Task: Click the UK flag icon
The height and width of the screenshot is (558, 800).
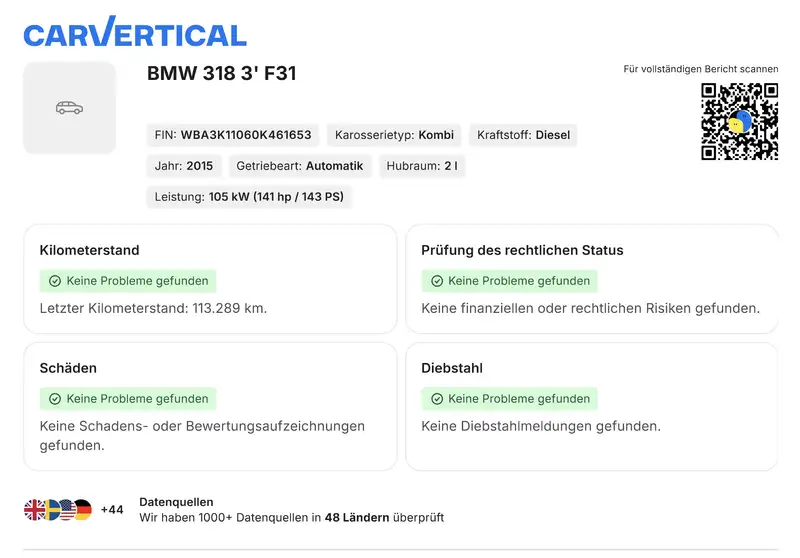Action: (x=34, y=510)
